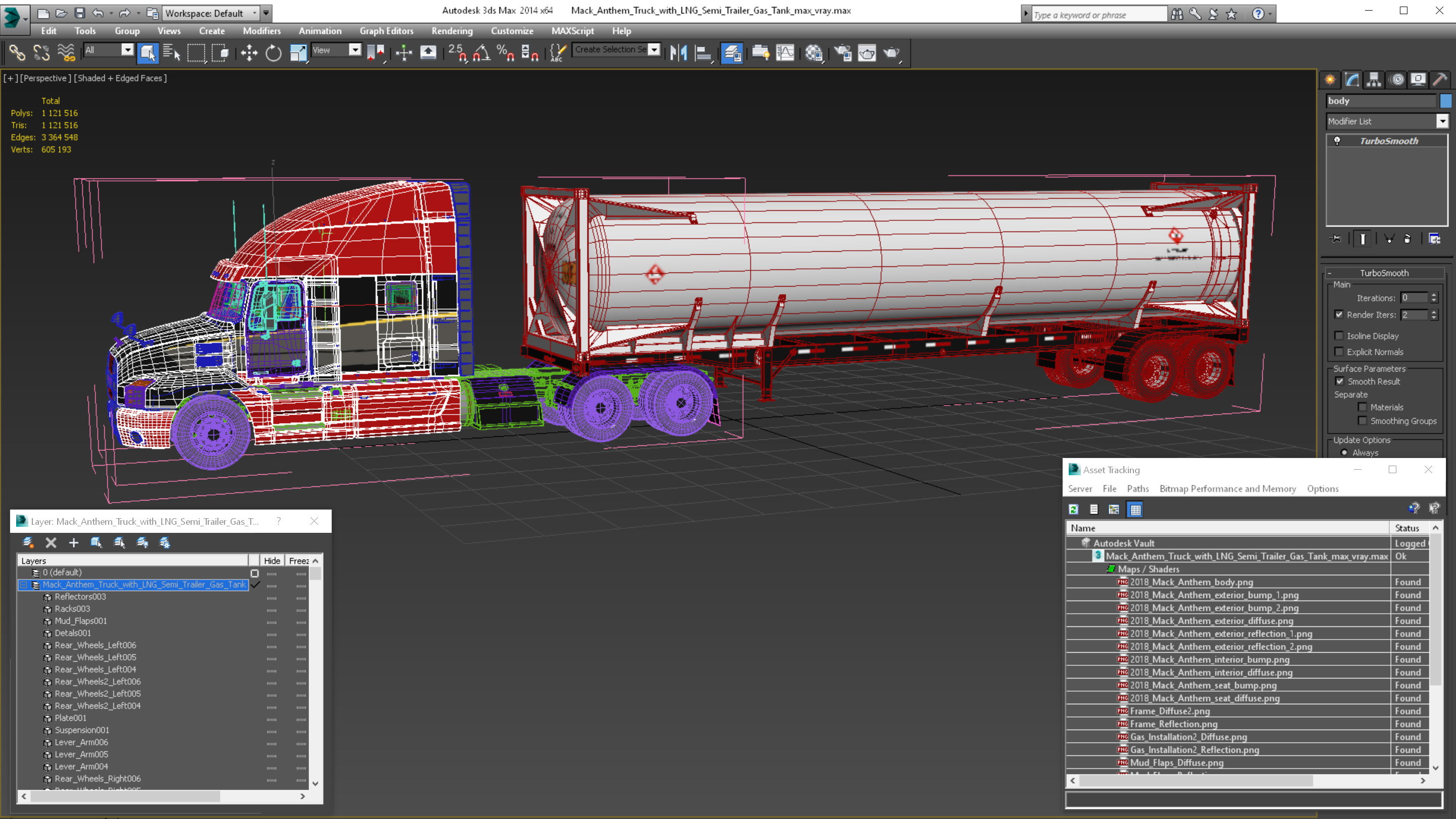1456x819 pixels.
Task: Click the Render Production teapot icon
Action: pos(891,53)
